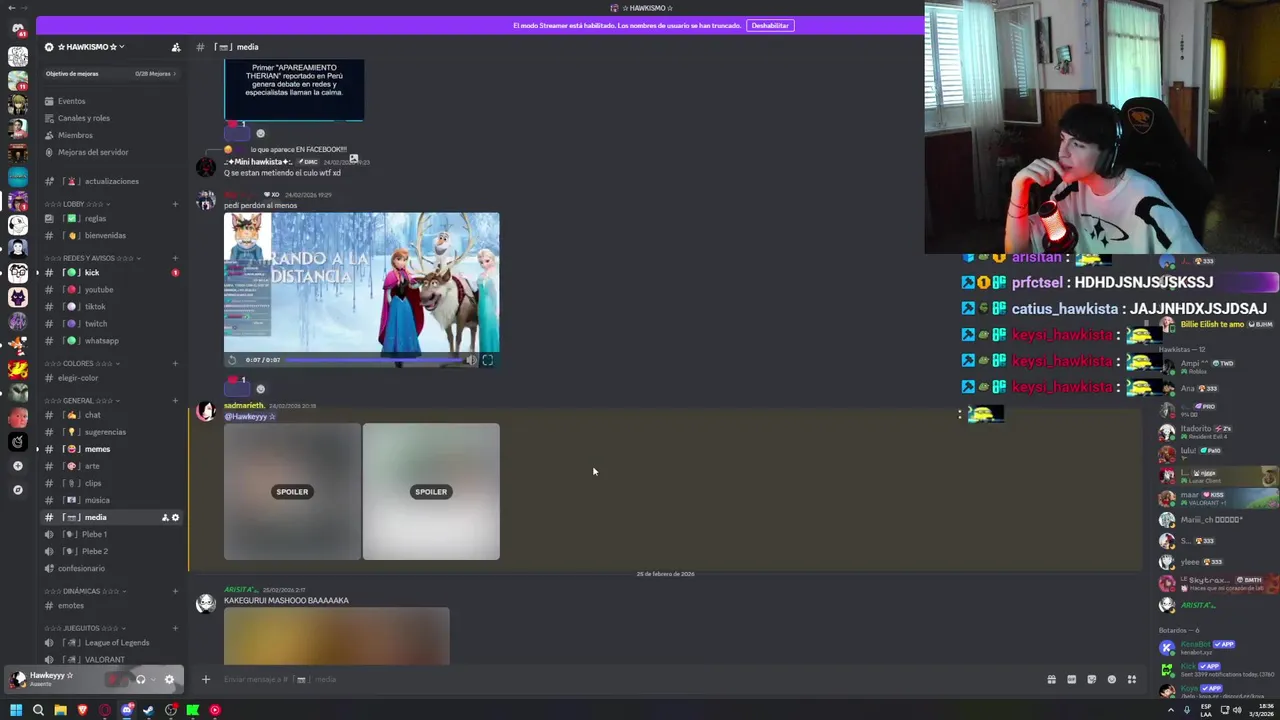Open the emoji picker
The image size is (1280, 720).
1111,679
